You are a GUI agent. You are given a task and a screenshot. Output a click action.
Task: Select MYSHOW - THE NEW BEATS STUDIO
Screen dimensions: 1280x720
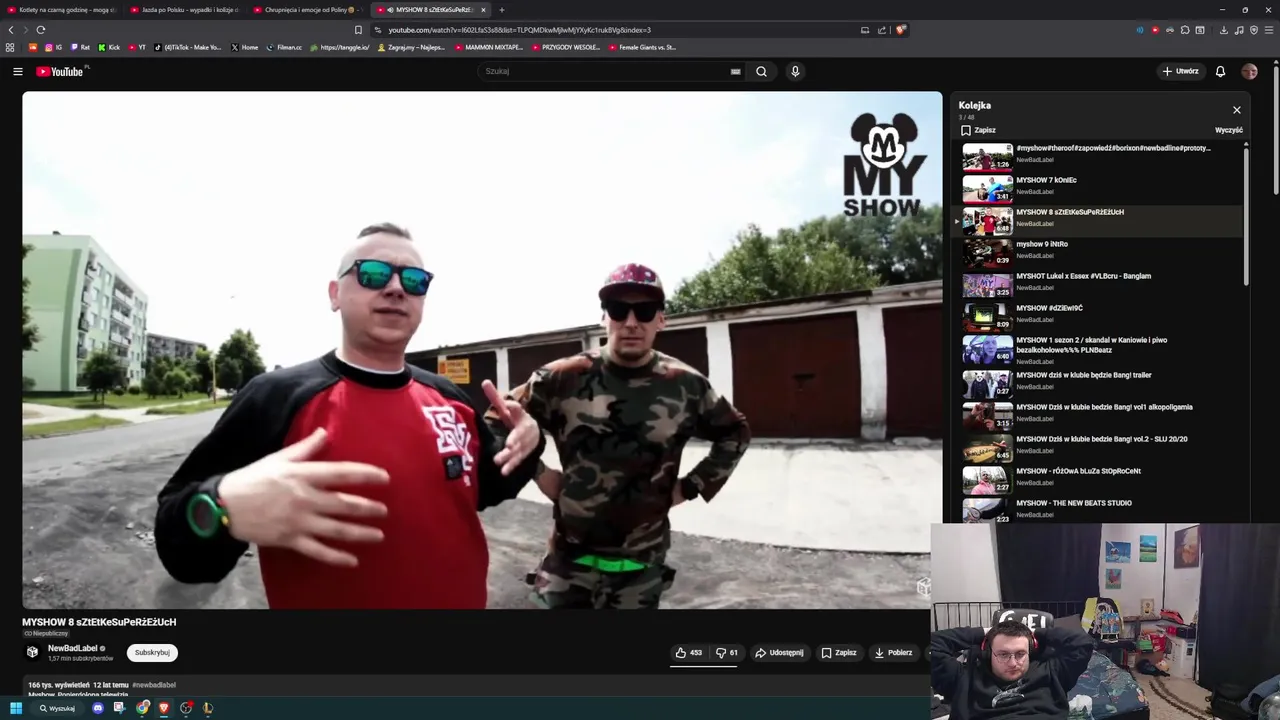1100,508
